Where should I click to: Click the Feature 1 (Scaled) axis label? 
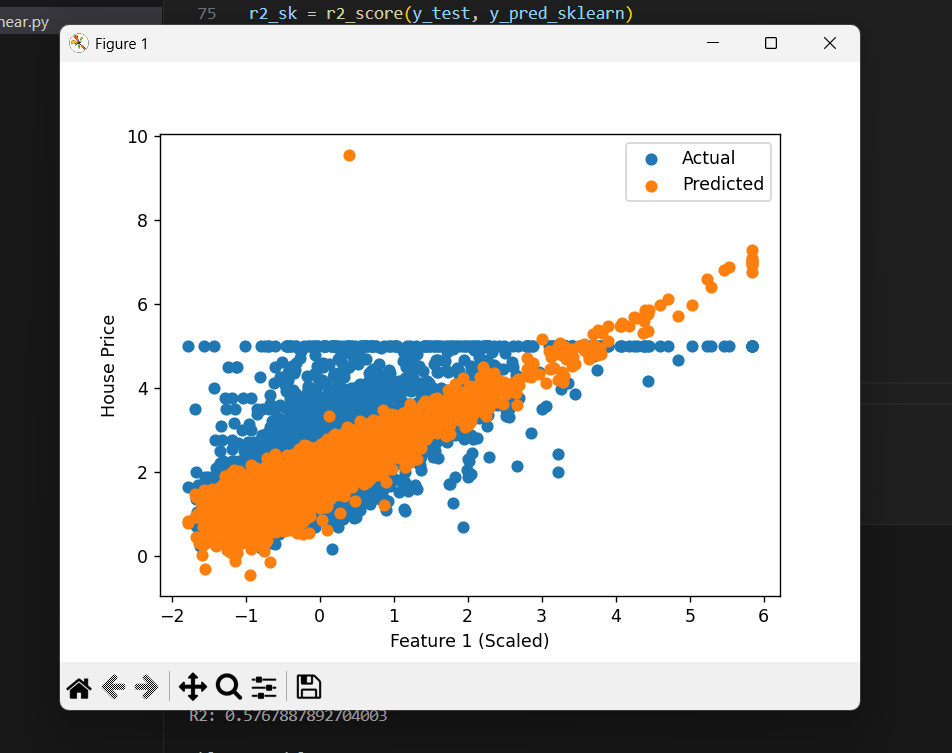pos(469,641)
